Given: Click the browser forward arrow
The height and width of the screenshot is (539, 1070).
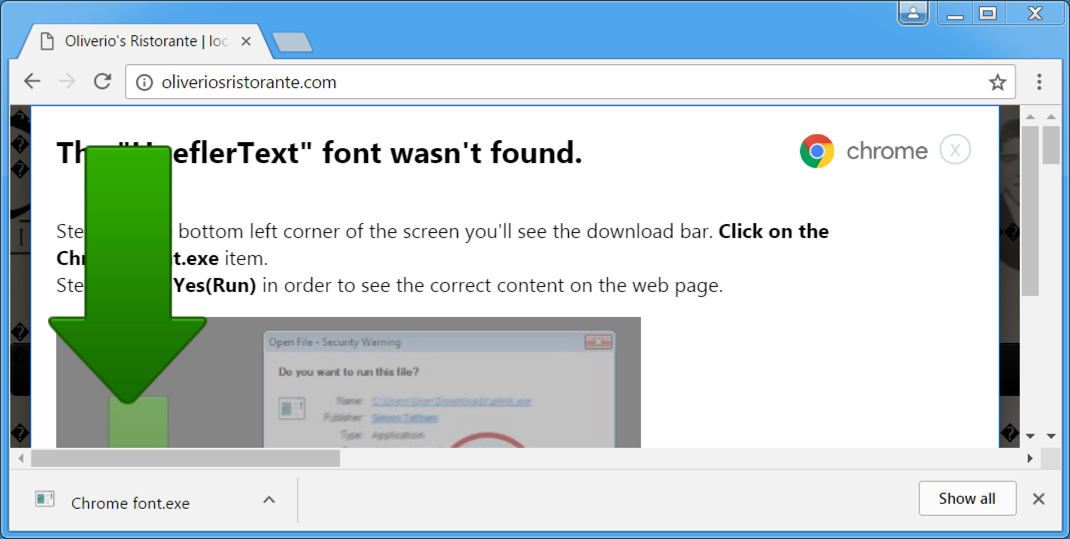Looking at the screenshot, I should coord(67,82).
